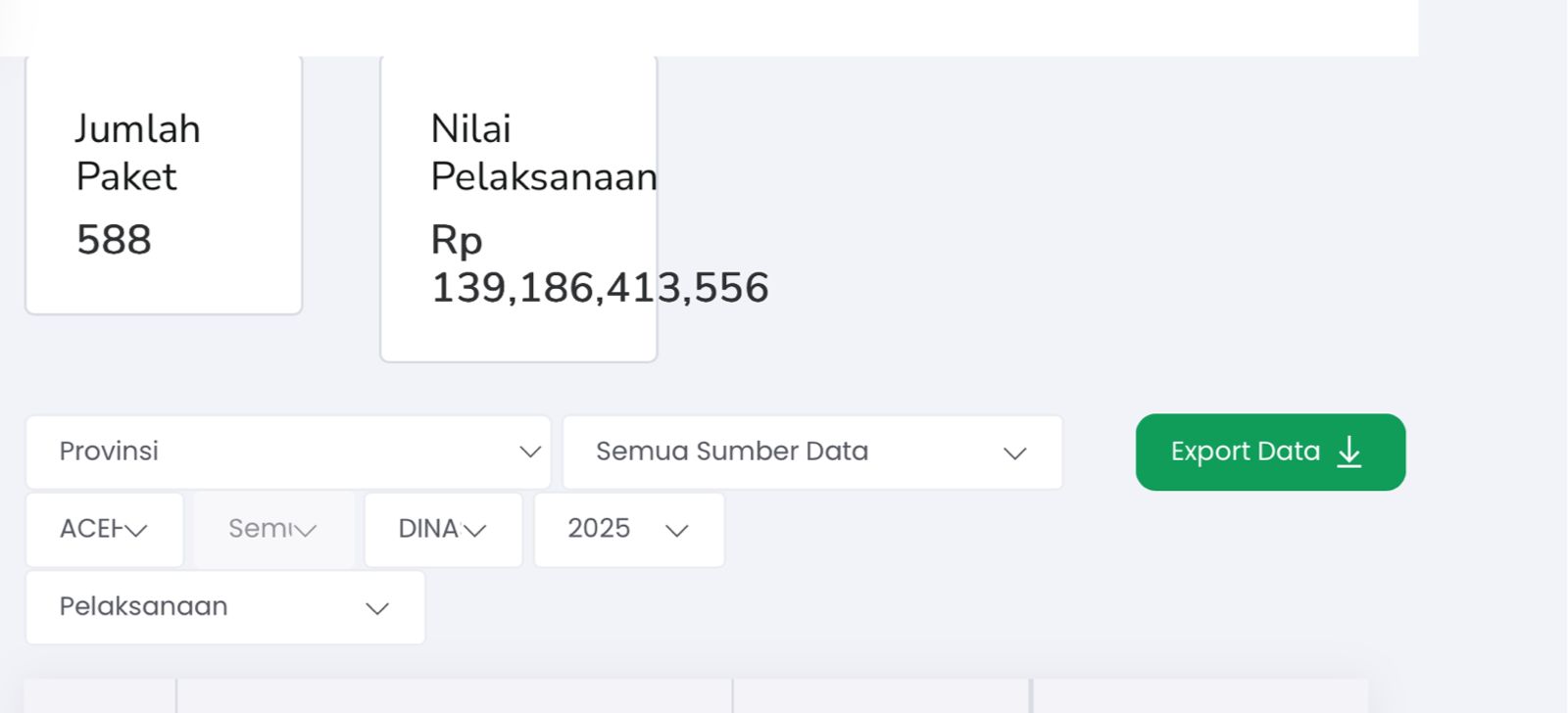Click the chevron on Semua Sumber Data dropdown
The image size is (1568, 713).
point(1014,452)
